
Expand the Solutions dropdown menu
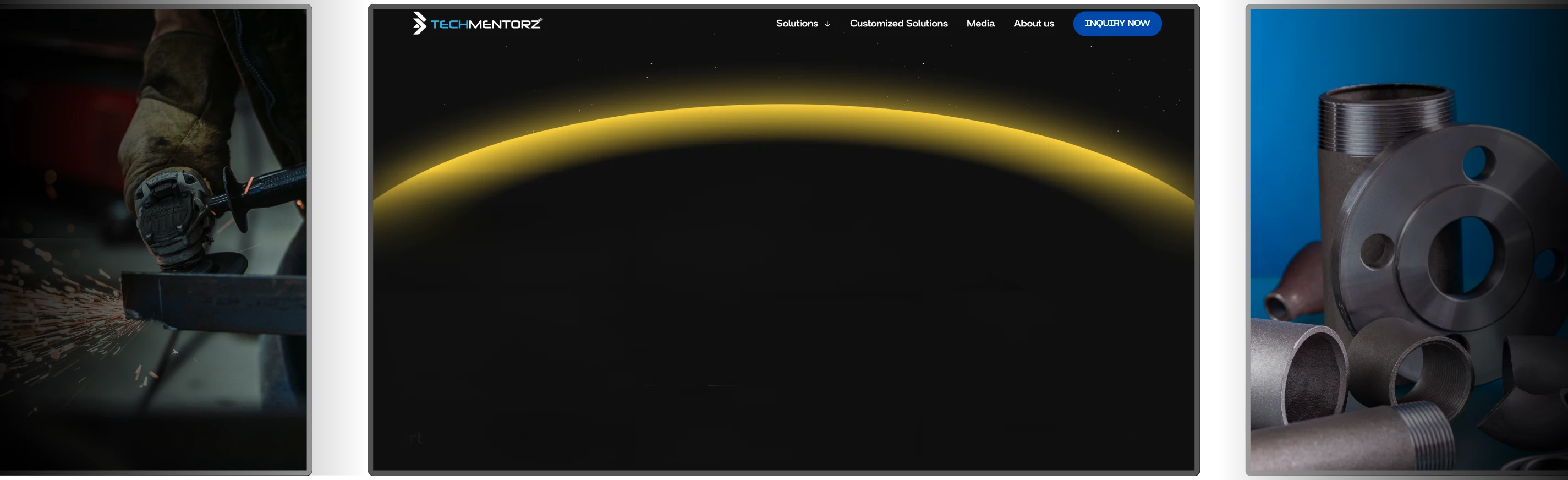coord(797,23)
